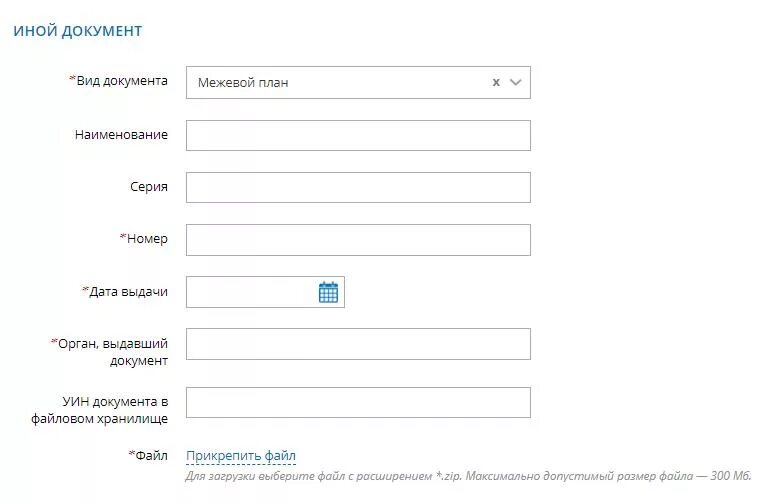780x504 pixels.
Task: Click the "ИНОЙ ДОКУМЕНТ" section heading
Action: [x=78, y=31]
